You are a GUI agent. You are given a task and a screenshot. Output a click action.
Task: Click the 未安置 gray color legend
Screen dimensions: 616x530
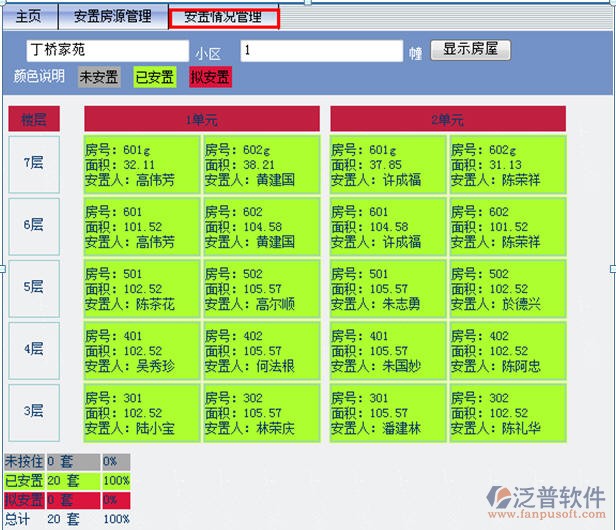99,77
